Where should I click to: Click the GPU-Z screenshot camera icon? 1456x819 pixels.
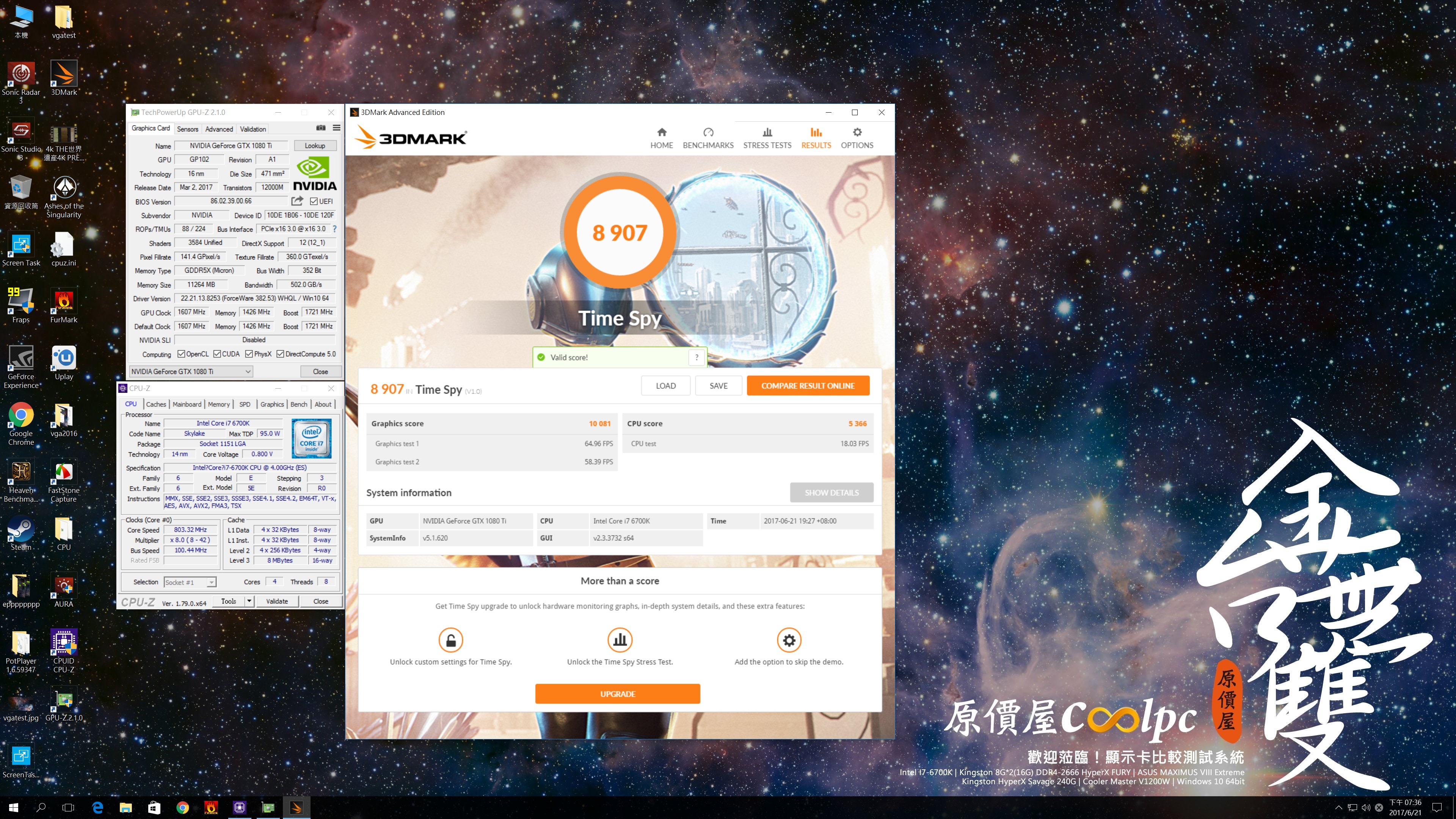point(320,128)
